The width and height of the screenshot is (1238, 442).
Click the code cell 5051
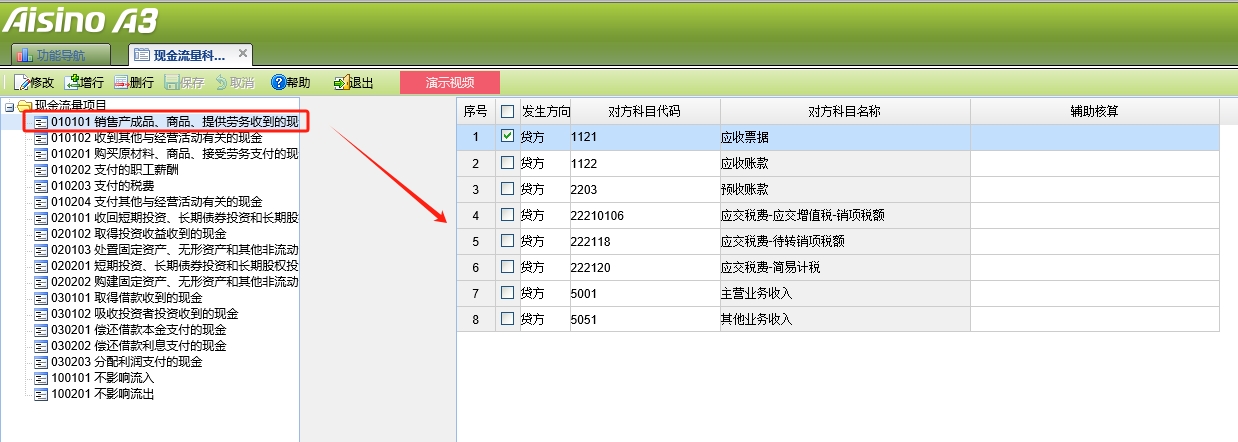point(644,319)
